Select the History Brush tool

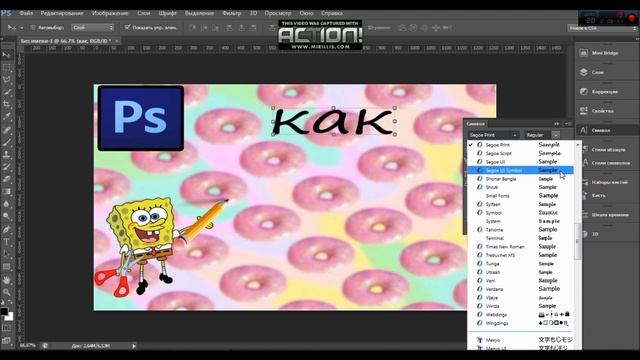(x=7, y=167)
